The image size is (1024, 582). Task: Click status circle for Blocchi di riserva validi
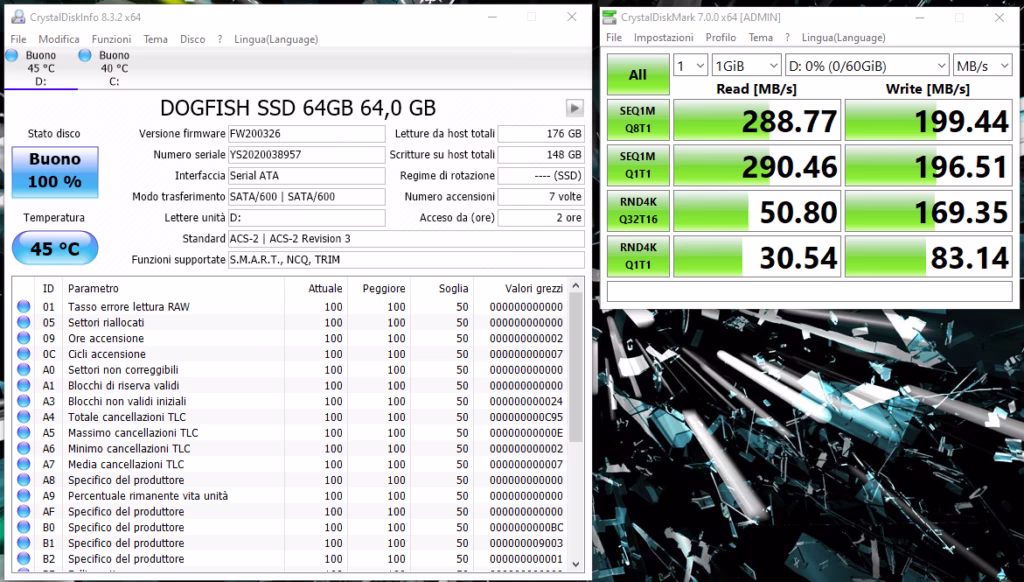pyautogui.click(x=24, y=385)
